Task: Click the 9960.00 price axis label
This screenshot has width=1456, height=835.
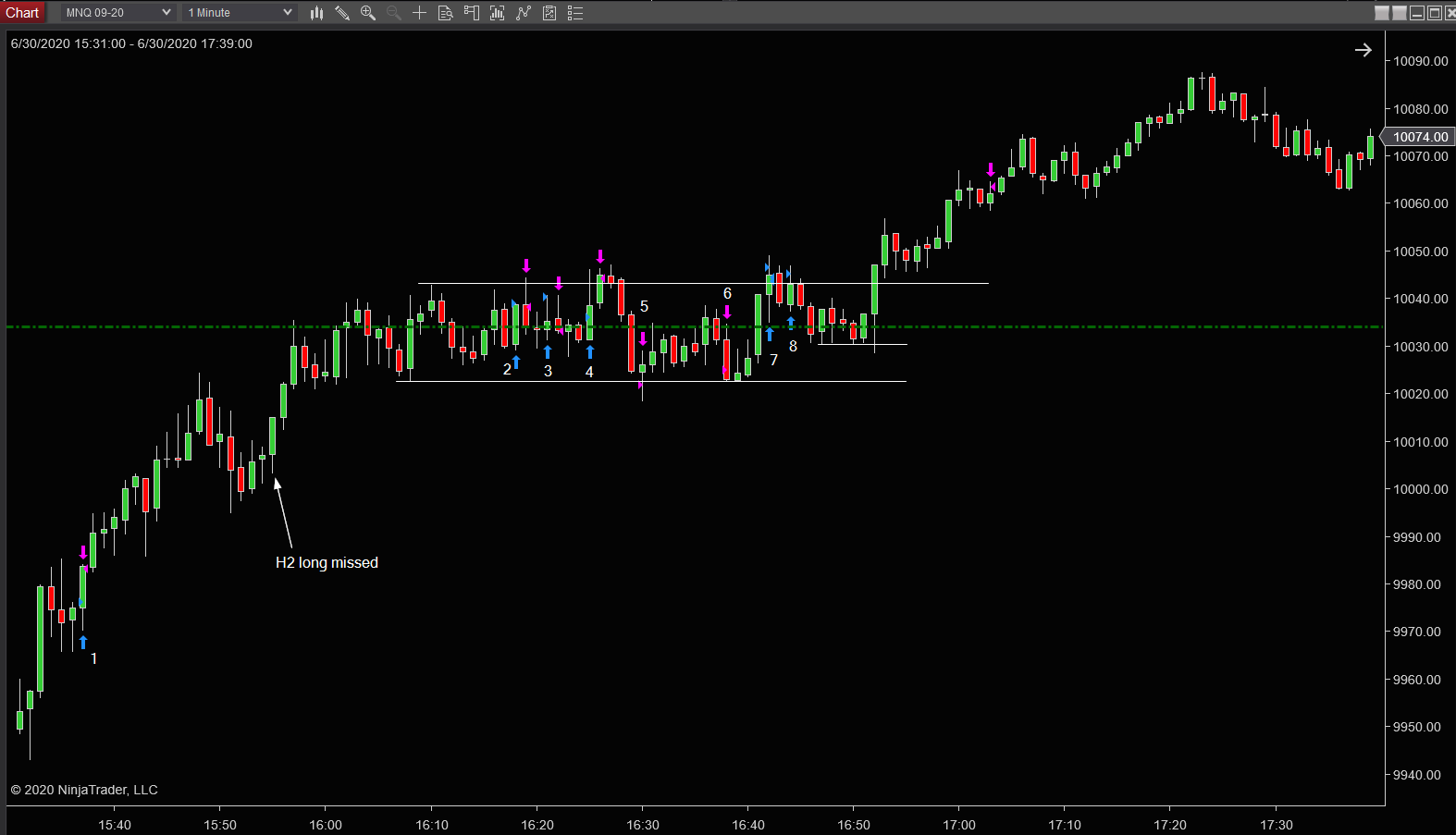Action: point(1417,680)
